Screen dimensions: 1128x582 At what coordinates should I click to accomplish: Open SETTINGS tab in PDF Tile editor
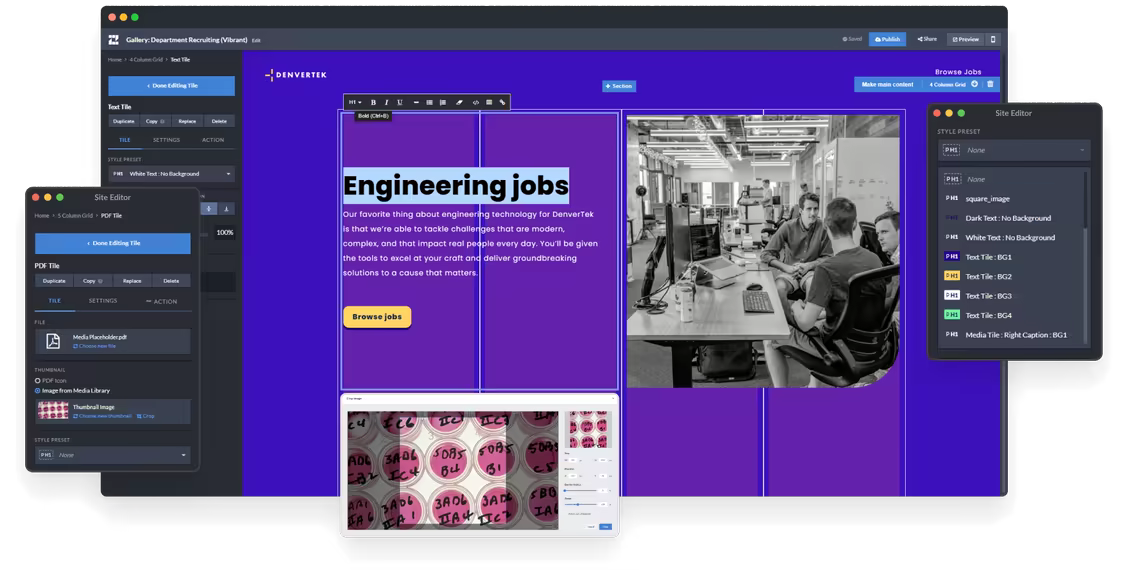(103, 301)
